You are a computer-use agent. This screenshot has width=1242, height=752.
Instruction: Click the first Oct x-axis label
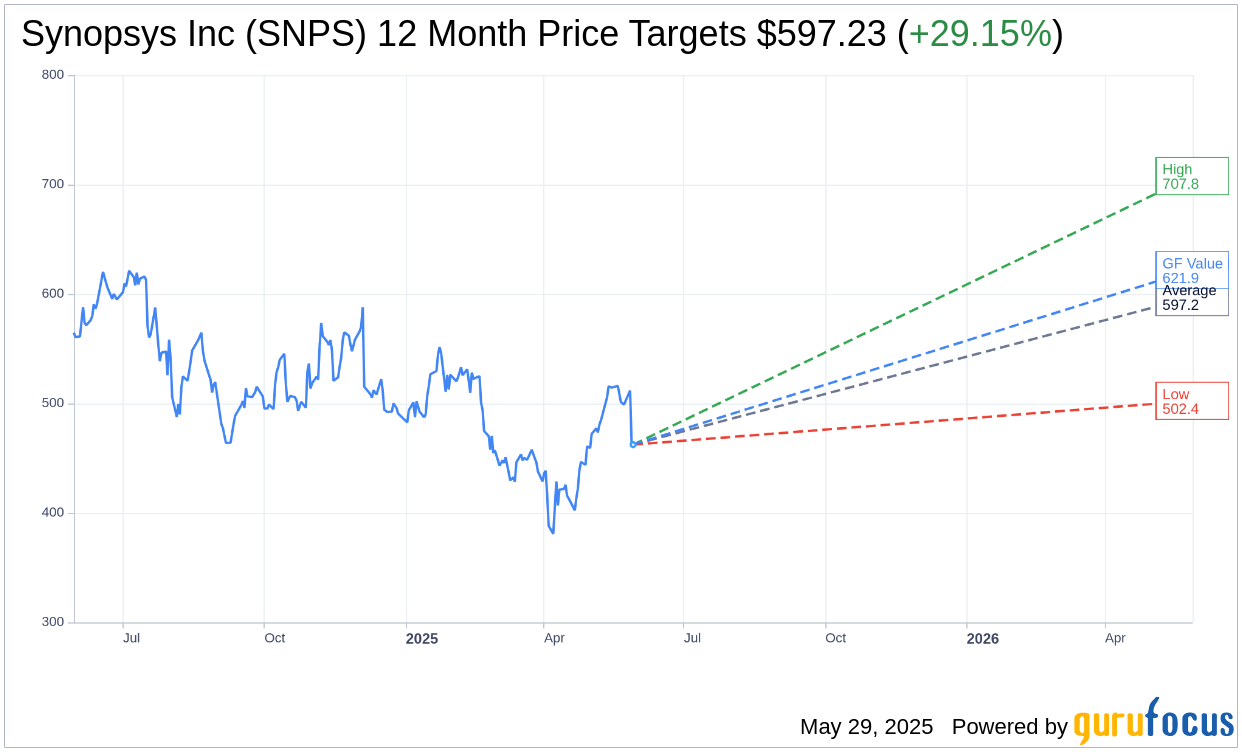tap(274, 638)
